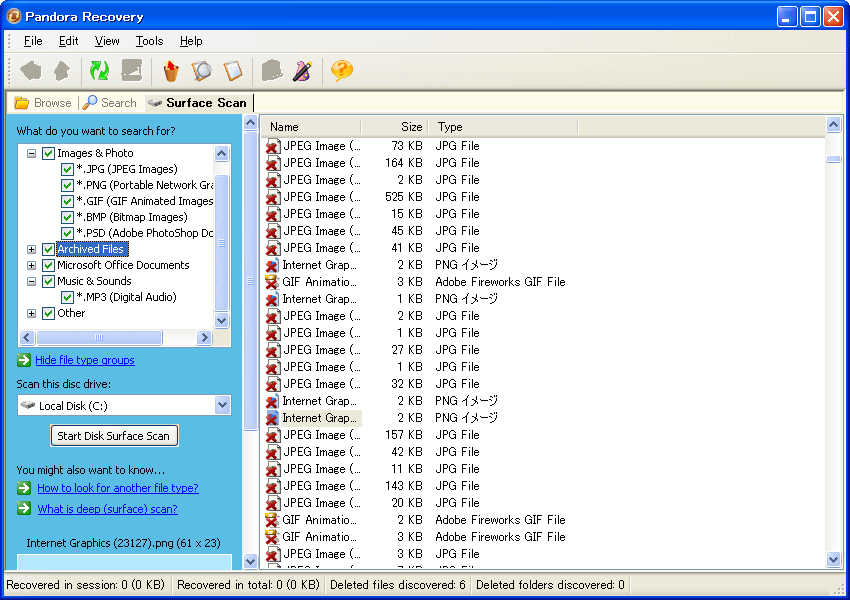This screenshot has height=600, width=850.
Task: Collapse Images & Photo tree node
Action: click(31, 153)
